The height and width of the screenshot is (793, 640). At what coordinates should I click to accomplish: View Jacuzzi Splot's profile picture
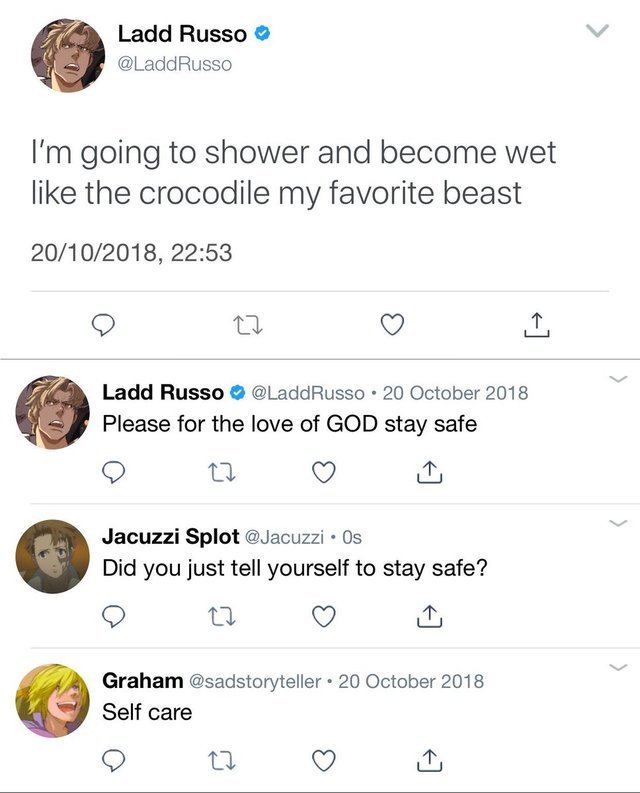[x=52, y=556]
